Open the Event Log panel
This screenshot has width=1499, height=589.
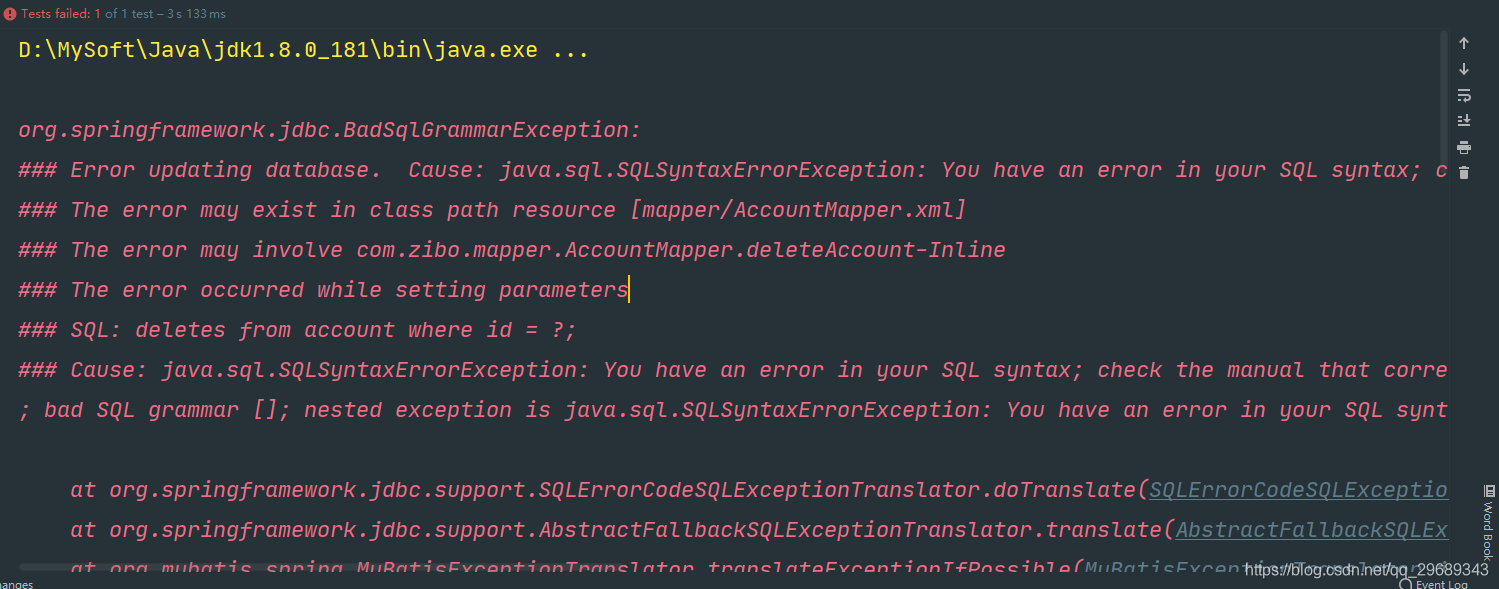click(x=1441, y=584)
